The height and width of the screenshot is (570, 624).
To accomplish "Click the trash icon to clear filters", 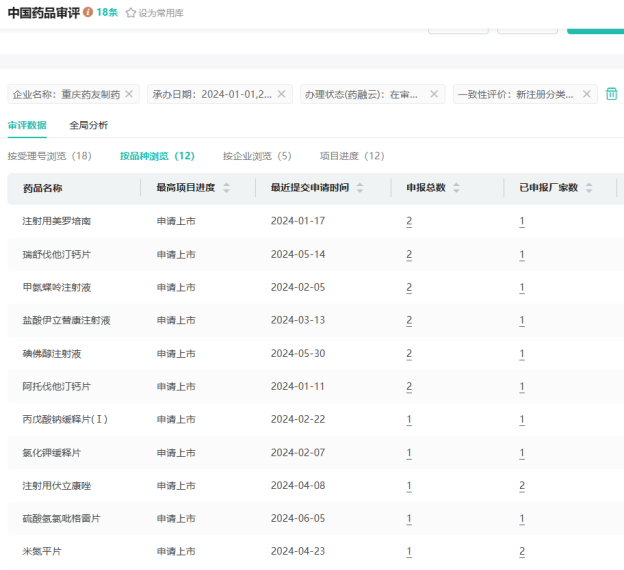I will point(612,94).
